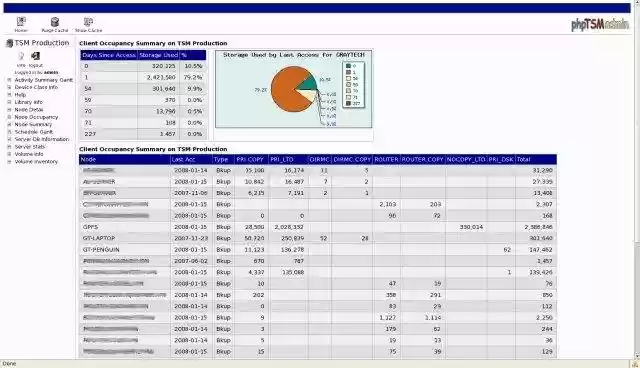640x368 pixels.
Task: Sort by Storage Used column header
Action: 158,55
